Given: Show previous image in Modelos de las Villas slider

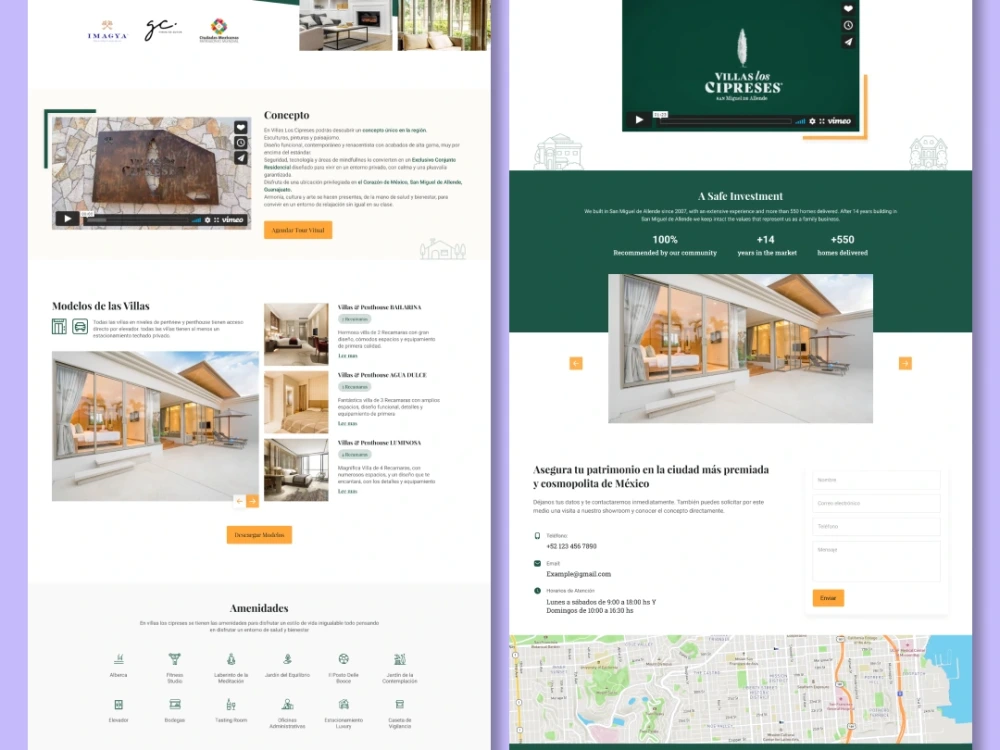Looking at the screenshot, I should click(x=239, y=501).
